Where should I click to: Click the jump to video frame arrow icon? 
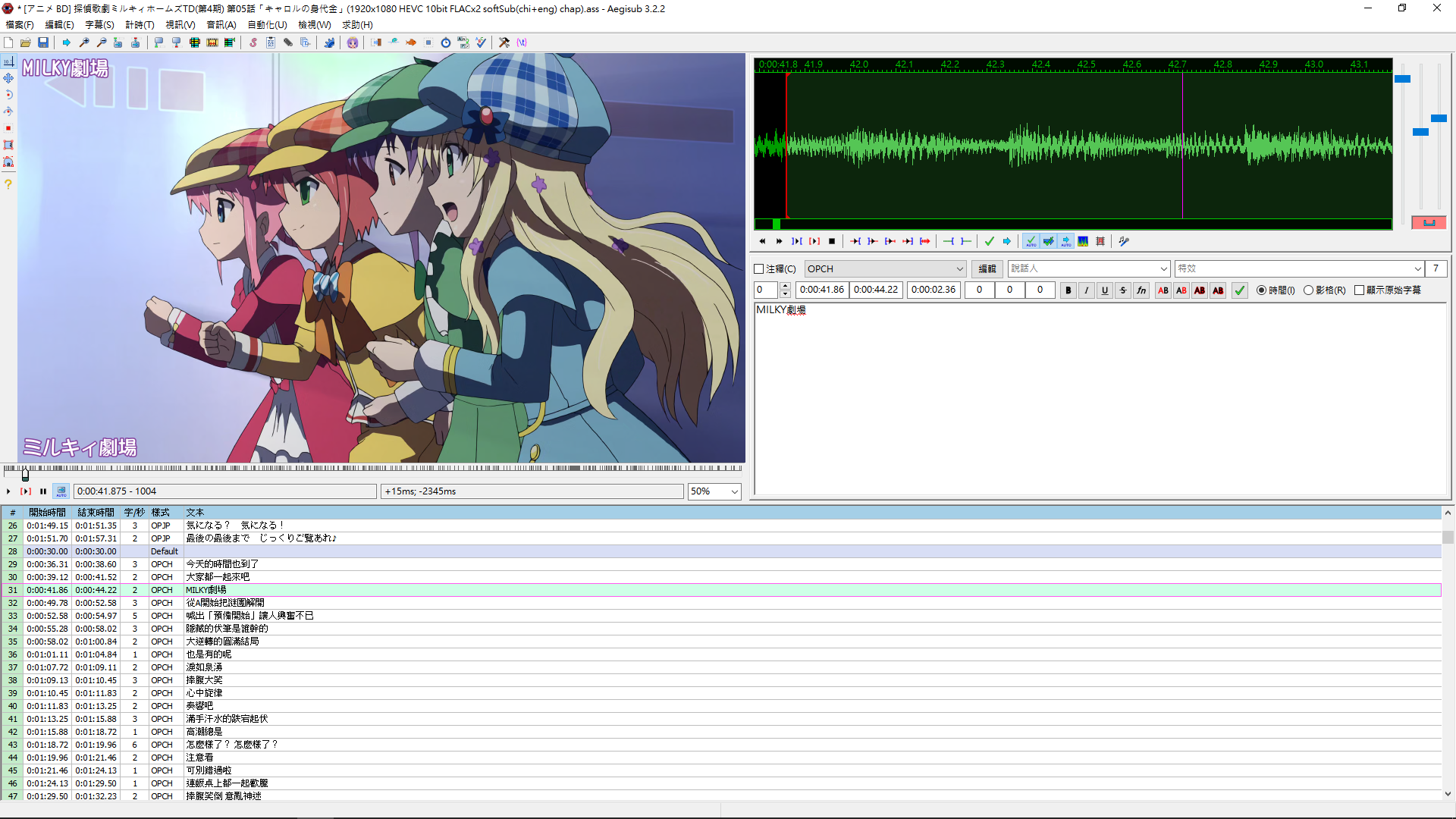(x=67, y=42)
